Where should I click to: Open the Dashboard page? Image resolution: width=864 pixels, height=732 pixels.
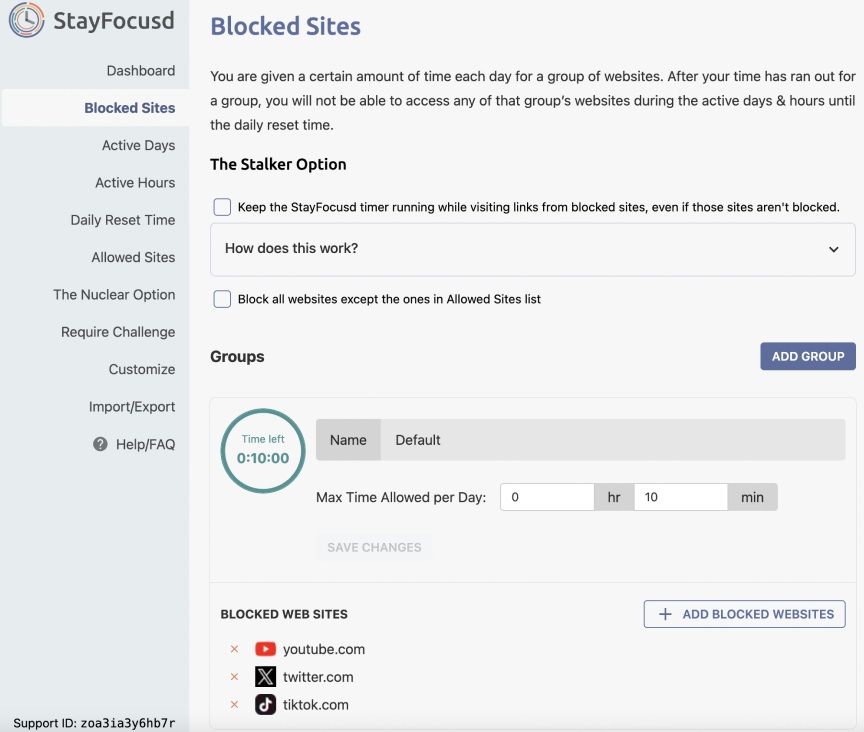coord(141,71)
